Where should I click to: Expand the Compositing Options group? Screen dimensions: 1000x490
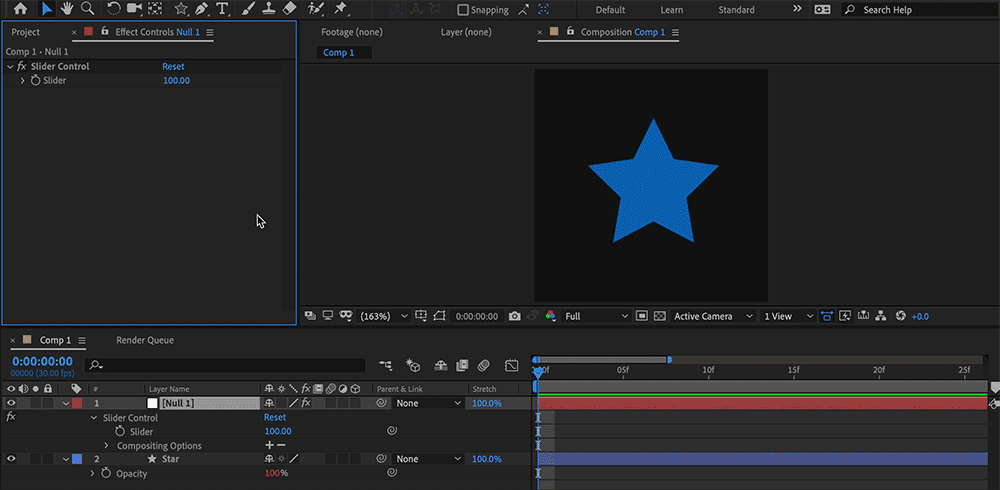[106, 446]
